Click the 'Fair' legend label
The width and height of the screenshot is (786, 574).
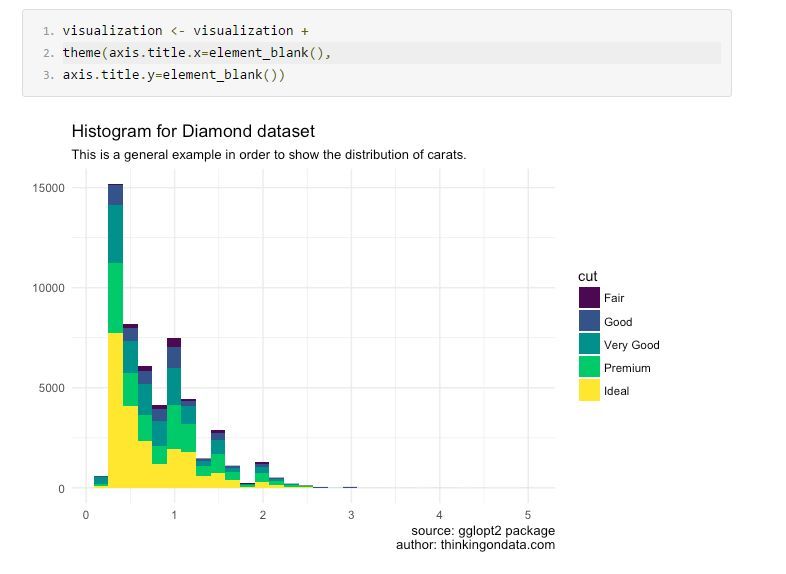tap(614, 298)
